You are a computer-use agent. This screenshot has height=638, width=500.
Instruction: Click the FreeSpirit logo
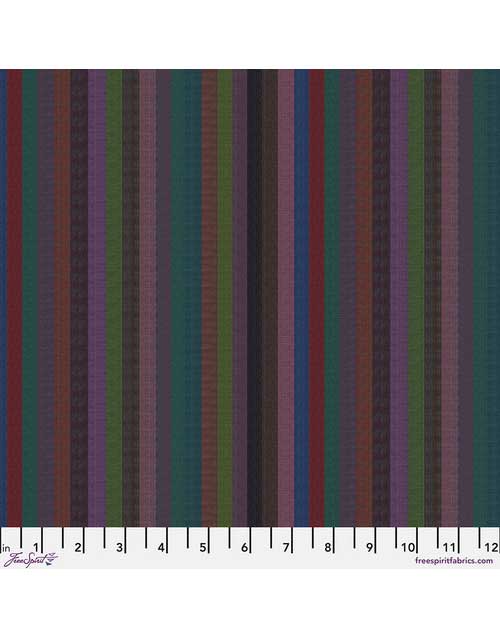31,560
